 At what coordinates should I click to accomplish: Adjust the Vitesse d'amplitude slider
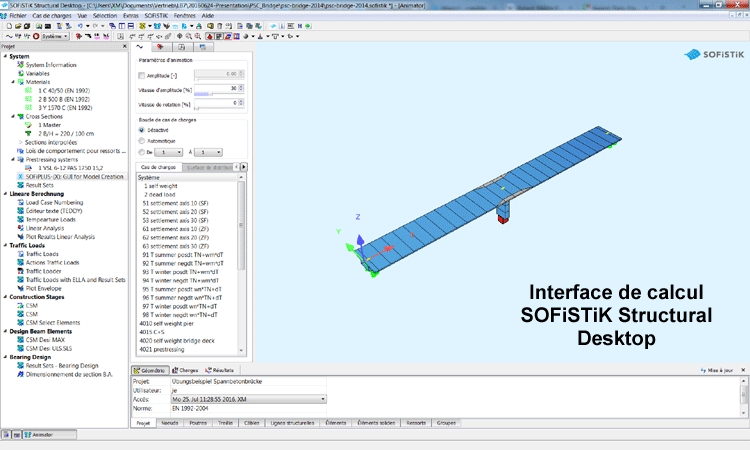(x=212, y=95)
